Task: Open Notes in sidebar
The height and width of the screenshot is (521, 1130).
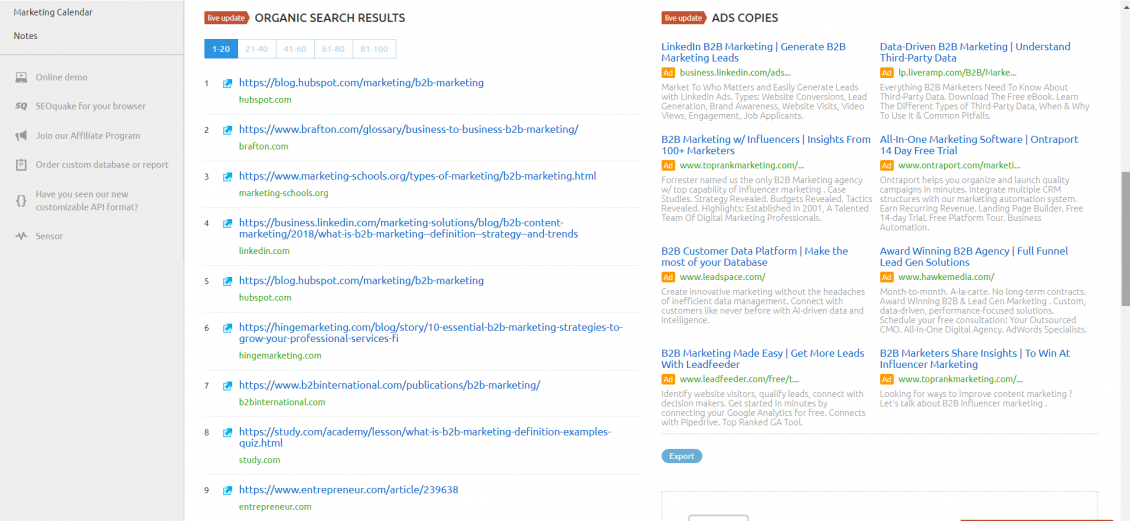Action: (x=25, y=36)
